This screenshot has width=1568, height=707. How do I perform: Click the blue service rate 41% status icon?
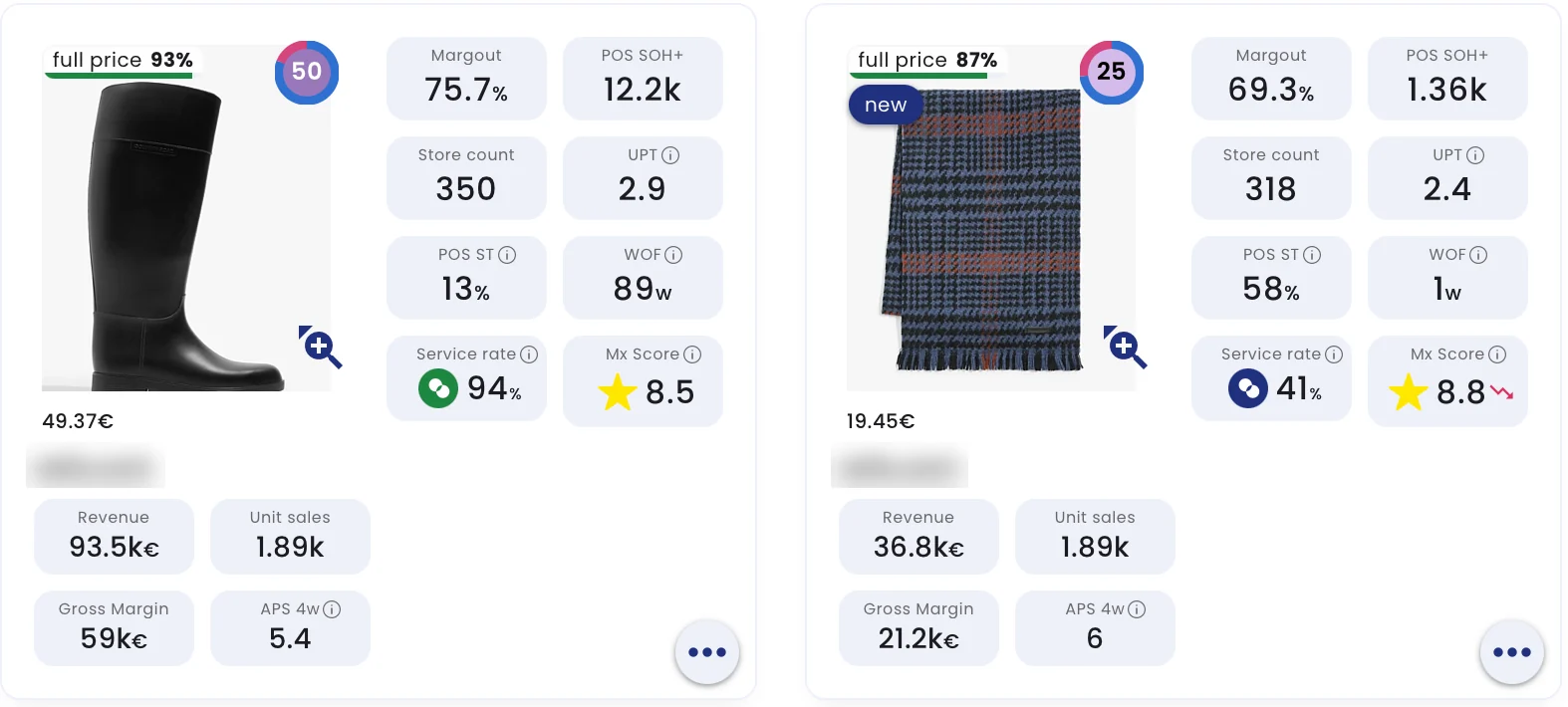pos(1248,388)
